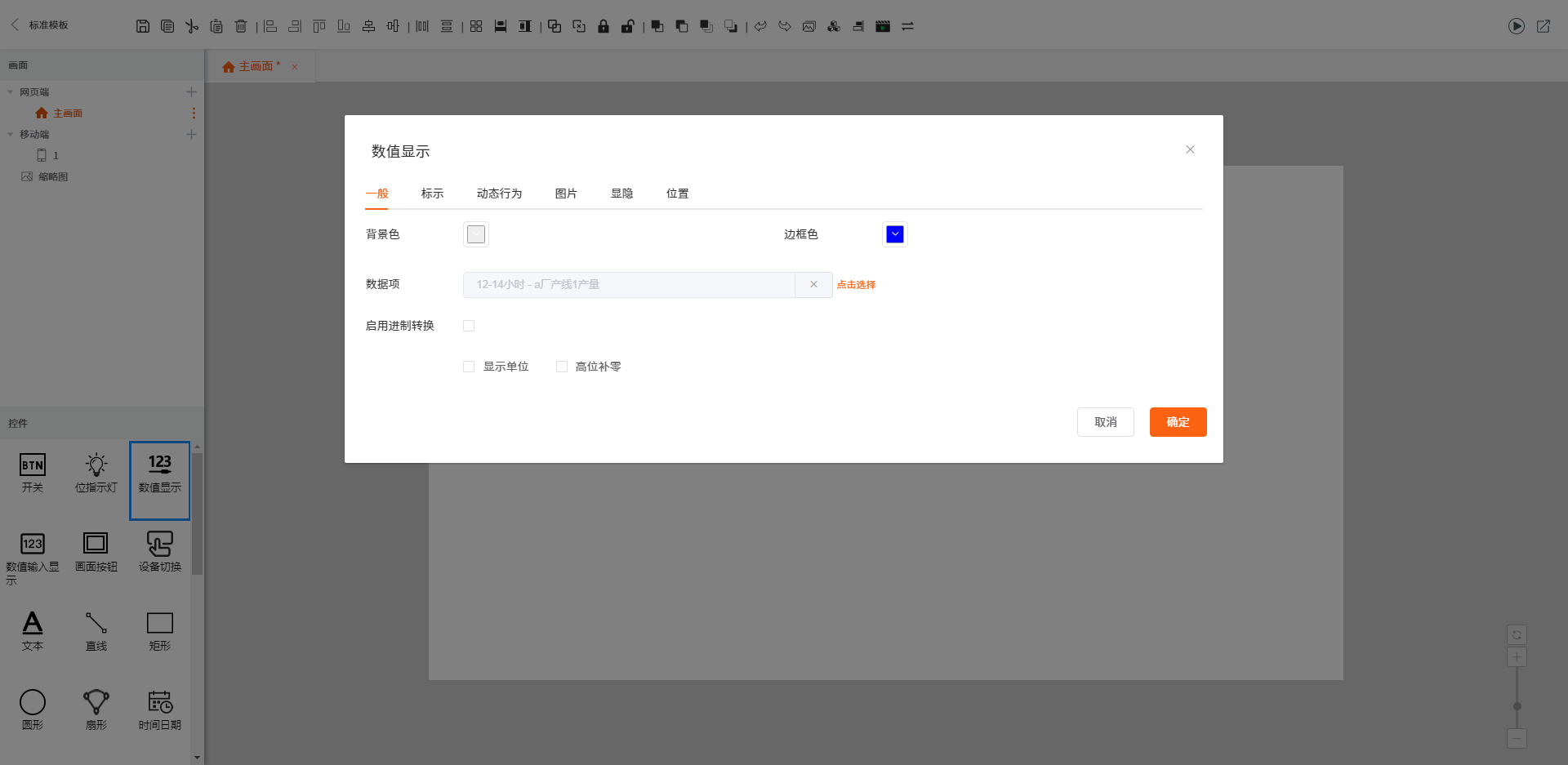Click the redo arrow icon
This screenshot has height=765, width=1568.
click(785, 26)
